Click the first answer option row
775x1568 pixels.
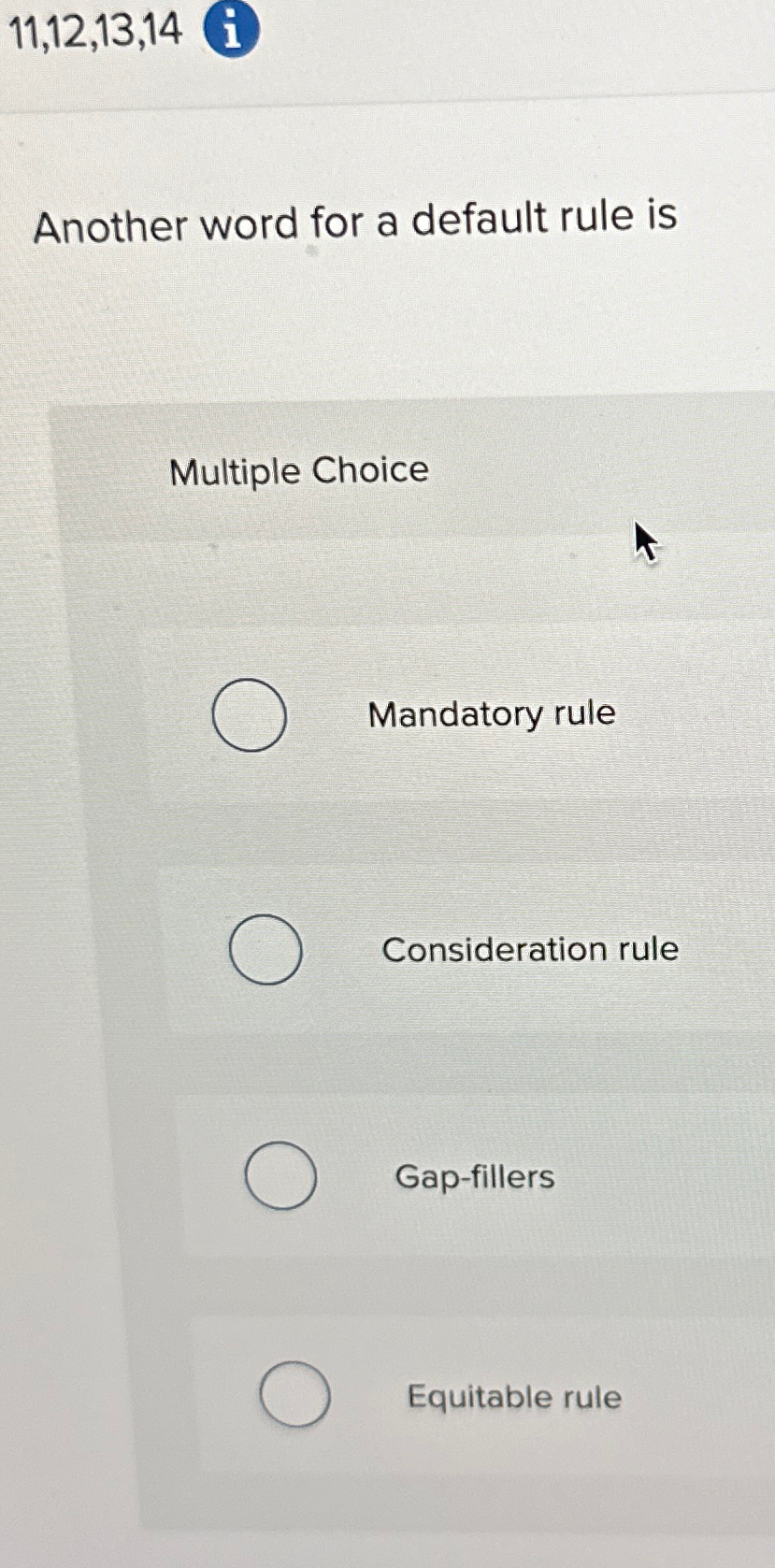[421, 715]
